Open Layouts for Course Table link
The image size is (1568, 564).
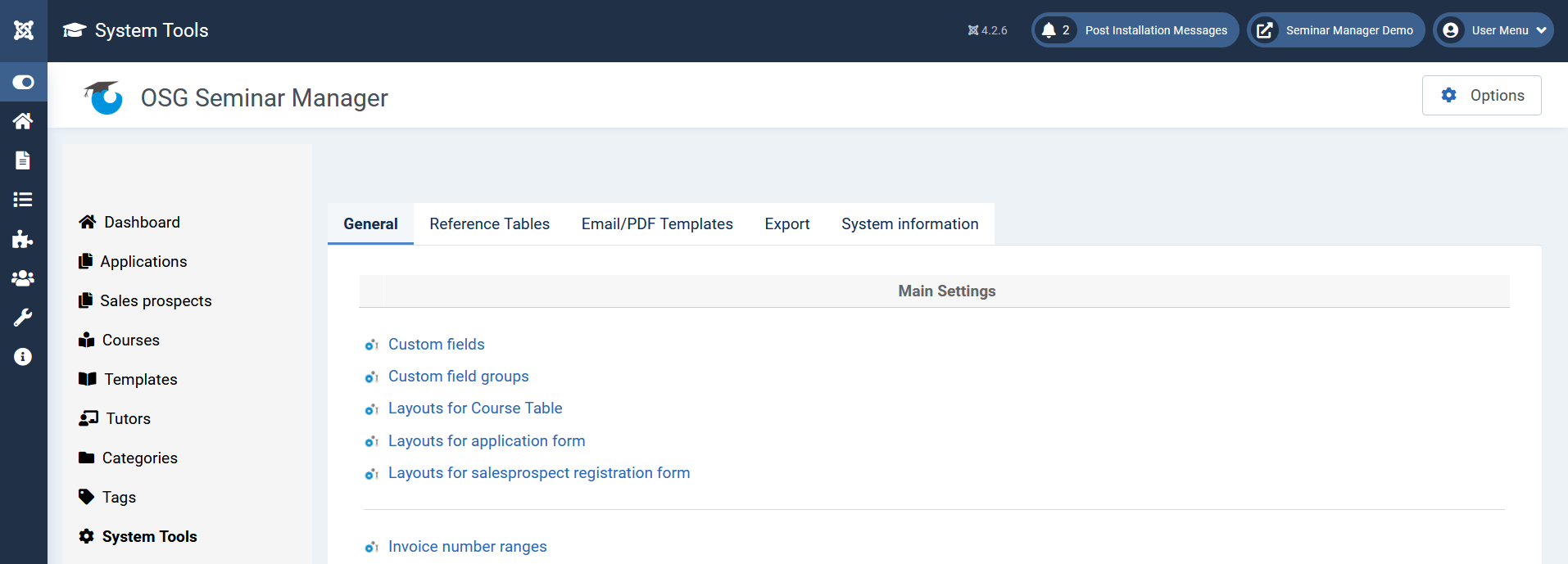pyautogui.click(x=475, y=408)
